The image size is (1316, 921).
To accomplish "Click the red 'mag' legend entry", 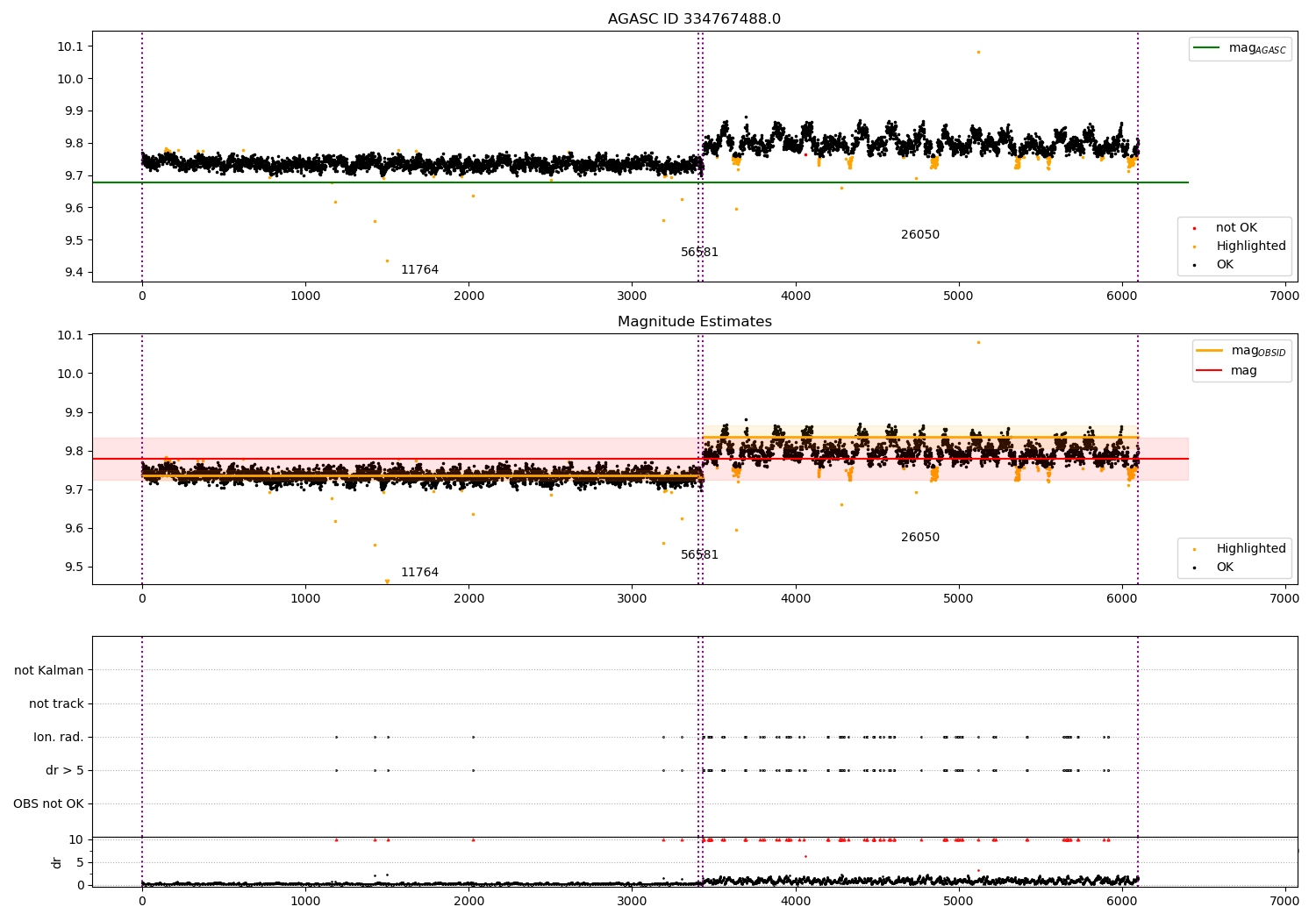I will coord(1227,371).
